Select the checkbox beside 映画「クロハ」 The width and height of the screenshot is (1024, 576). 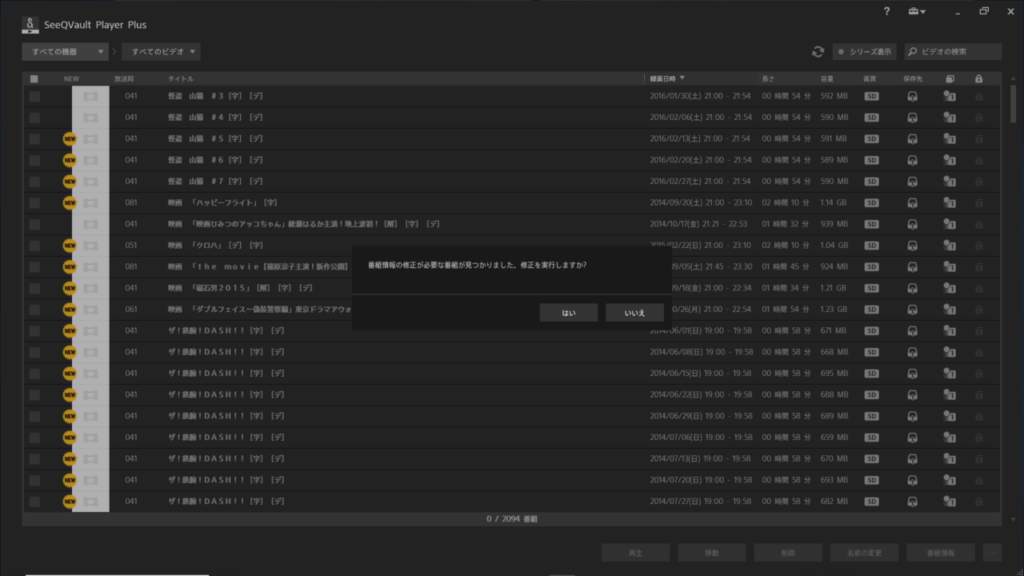click(32, 245)
